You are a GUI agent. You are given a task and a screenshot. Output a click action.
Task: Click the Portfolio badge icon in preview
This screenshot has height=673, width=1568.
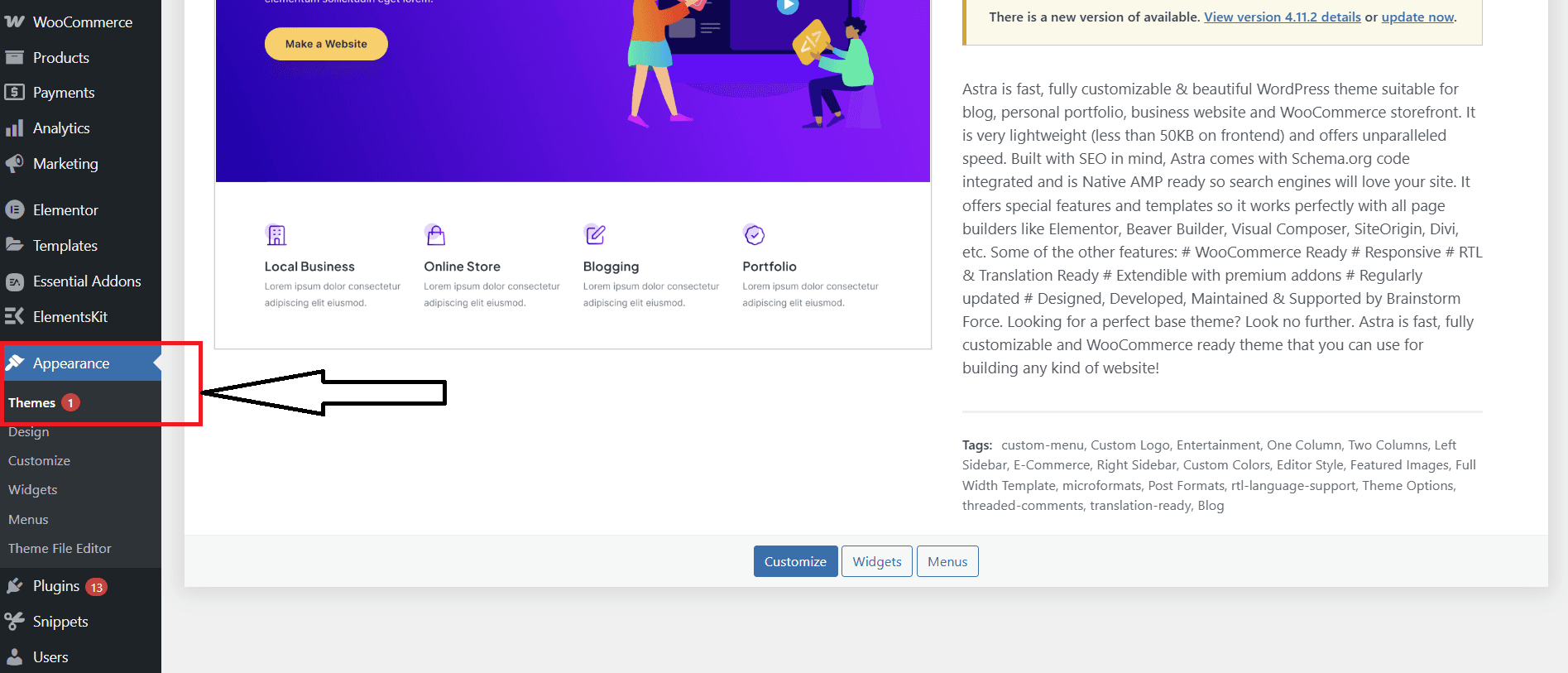point(754,235)
